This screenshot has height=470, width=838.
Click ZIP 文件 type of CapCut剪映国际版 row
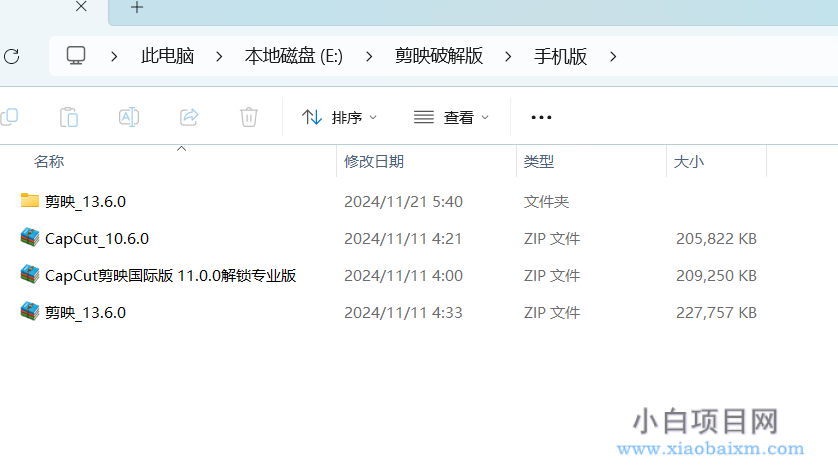552,275
